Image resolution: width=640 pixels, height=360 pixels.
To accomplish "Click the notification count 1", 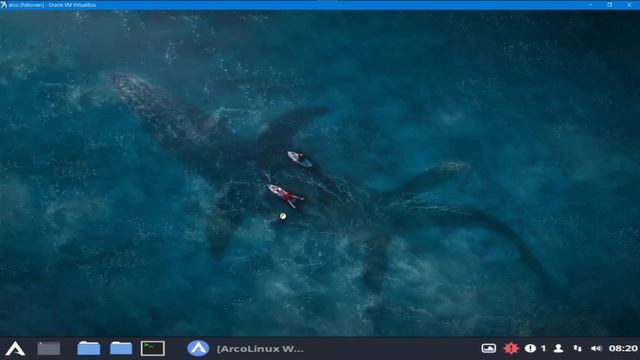I will click(543, 349).
